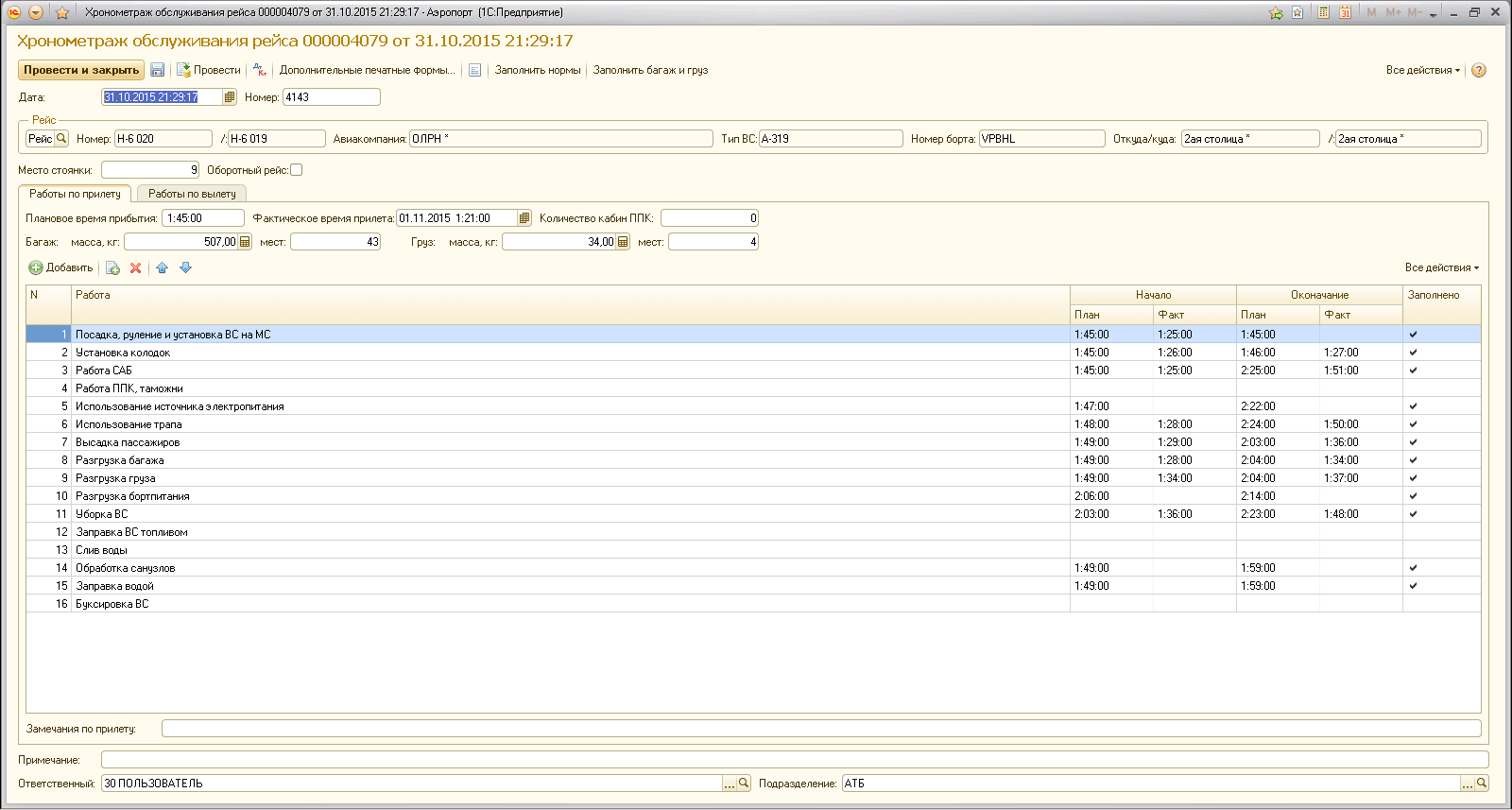The width and height of the screenshot is (1512, 810).
Task: Delete the selected row with the red X
Action: [x=136, y=268]
